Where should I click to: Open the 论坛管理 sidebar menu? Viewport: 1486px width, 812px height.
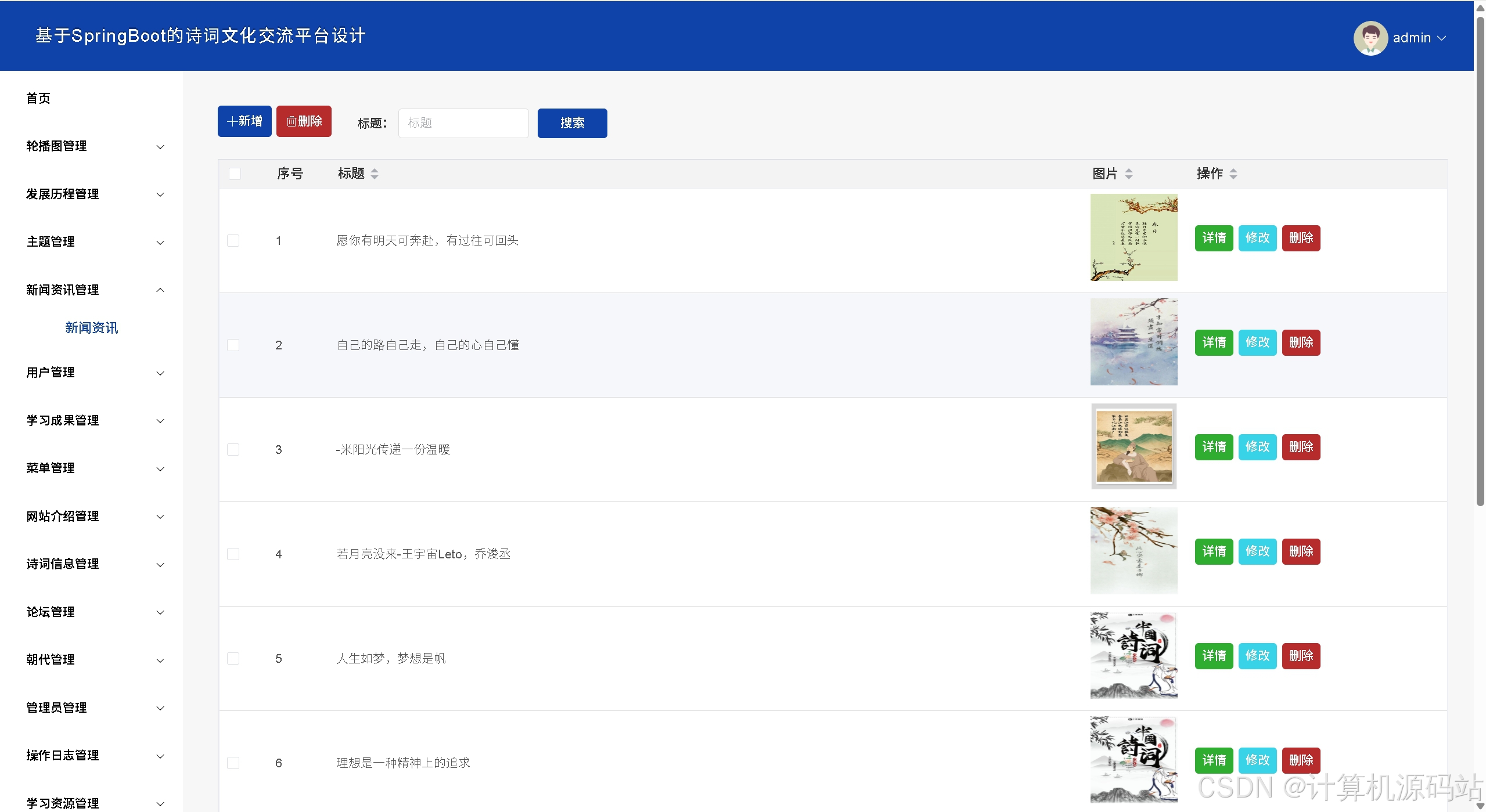click(x=92, y=612)
